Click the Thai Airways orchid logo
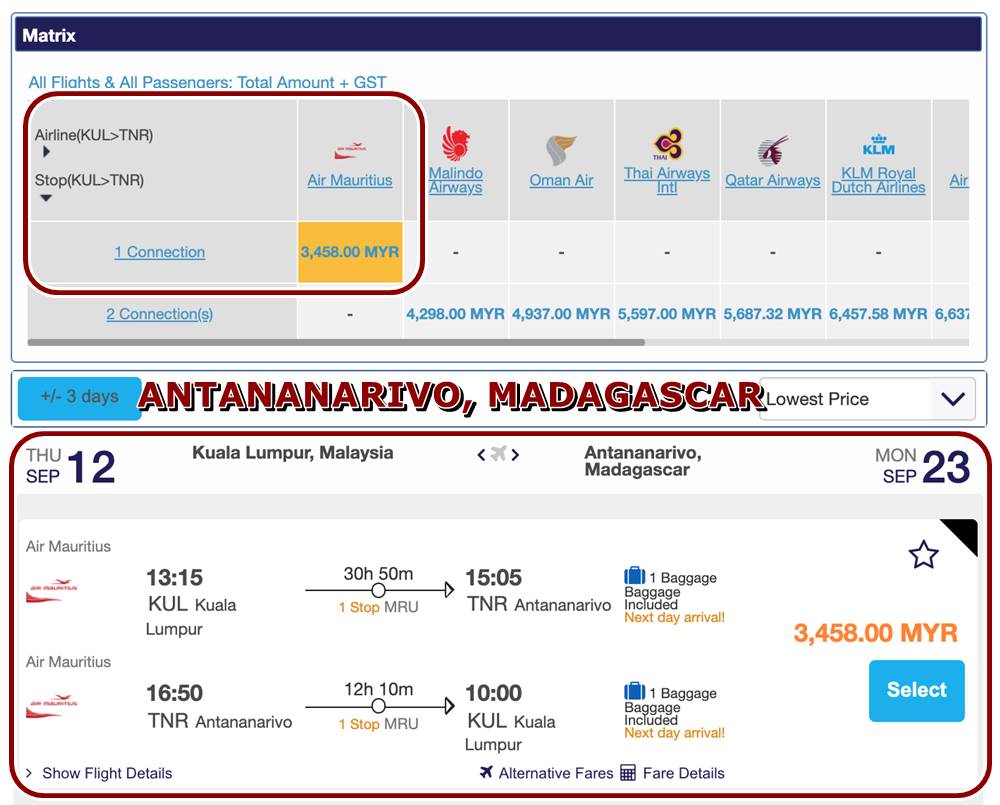 click(x=667, y=144)
